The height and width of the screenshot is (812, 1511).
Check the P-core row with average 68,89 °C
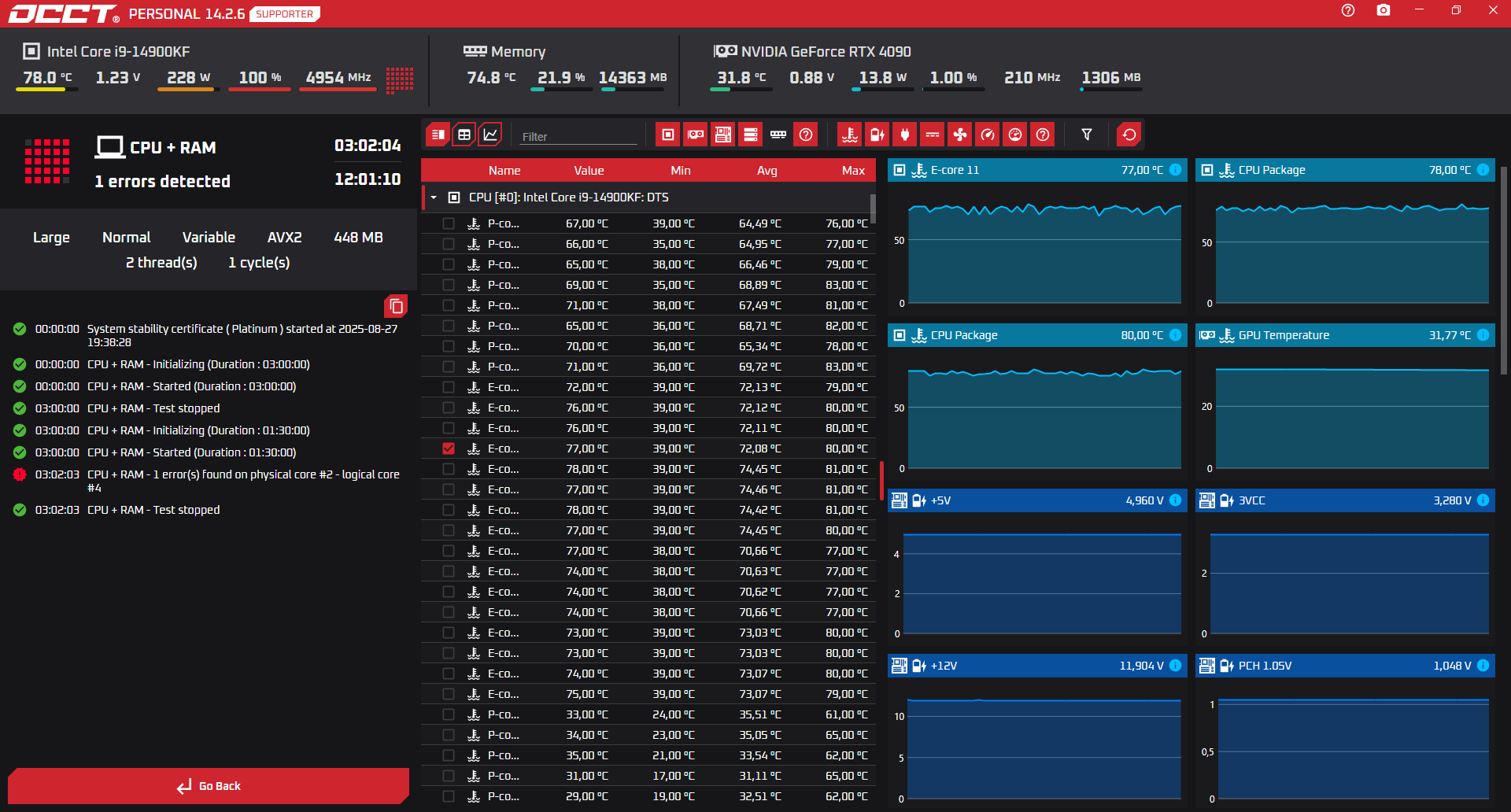coord(449,285)
